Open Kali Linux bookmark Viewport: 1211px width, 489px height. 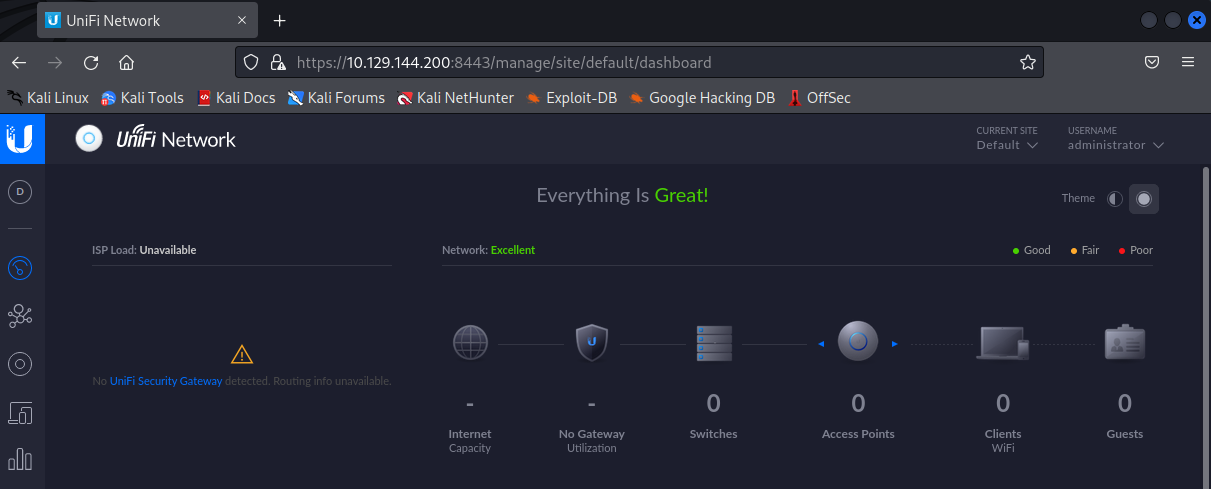click(48, 98)
